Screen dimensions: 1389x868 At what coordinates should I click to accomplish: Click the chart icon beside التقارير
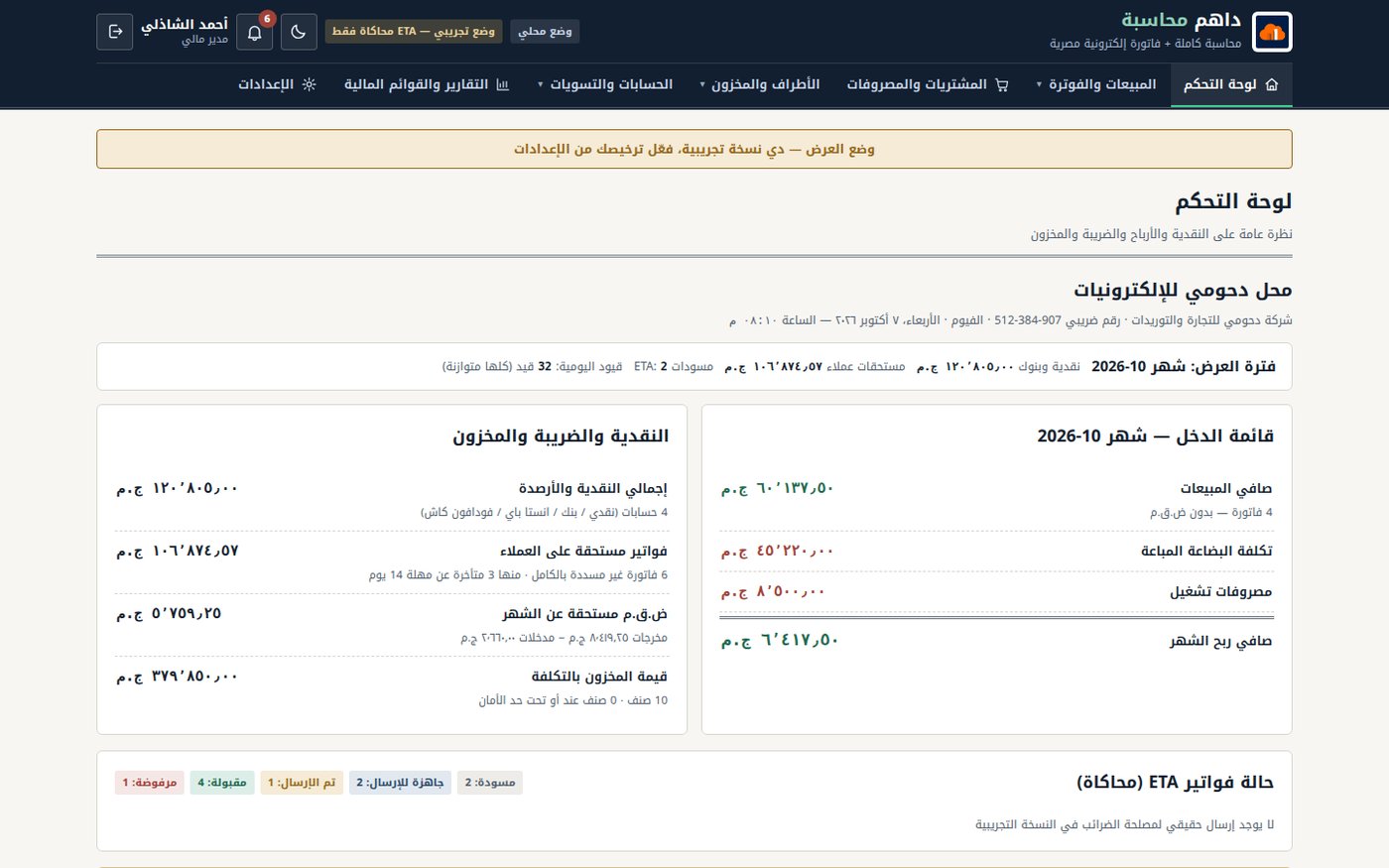502,84
